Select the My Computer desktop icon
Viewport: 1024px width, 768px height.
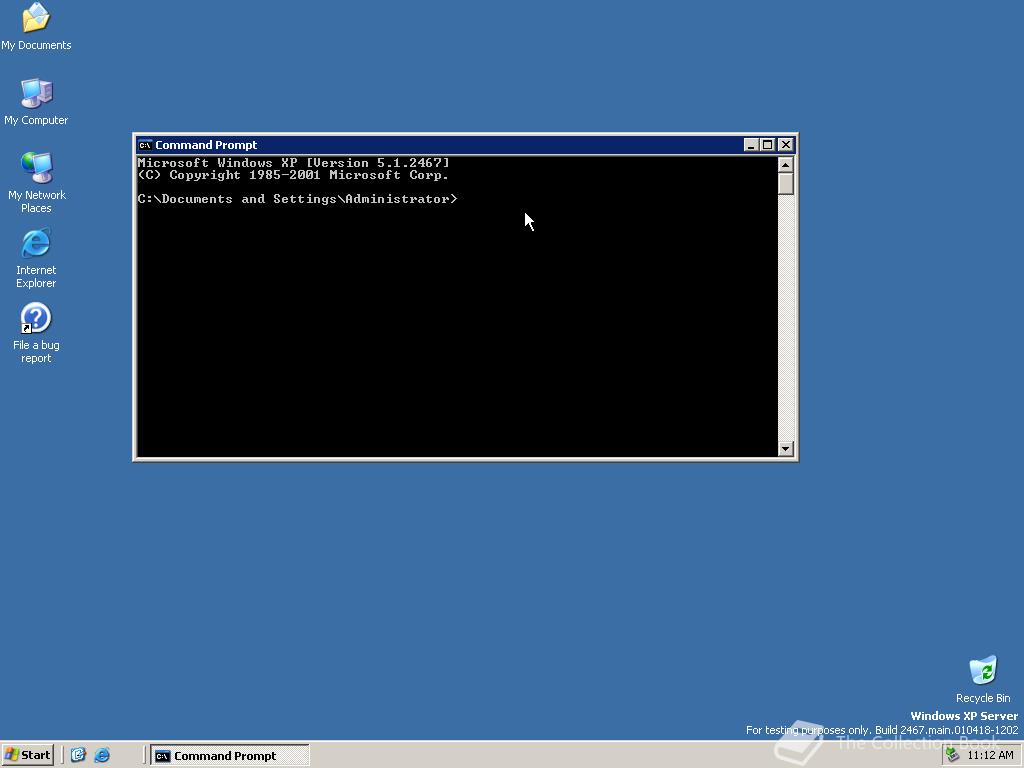(36, 101)
